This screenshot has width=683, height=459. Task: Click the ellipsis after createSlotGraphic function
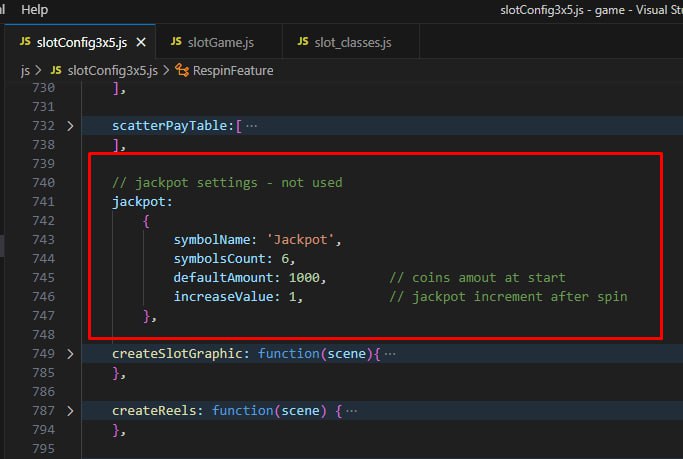point(390,354)
